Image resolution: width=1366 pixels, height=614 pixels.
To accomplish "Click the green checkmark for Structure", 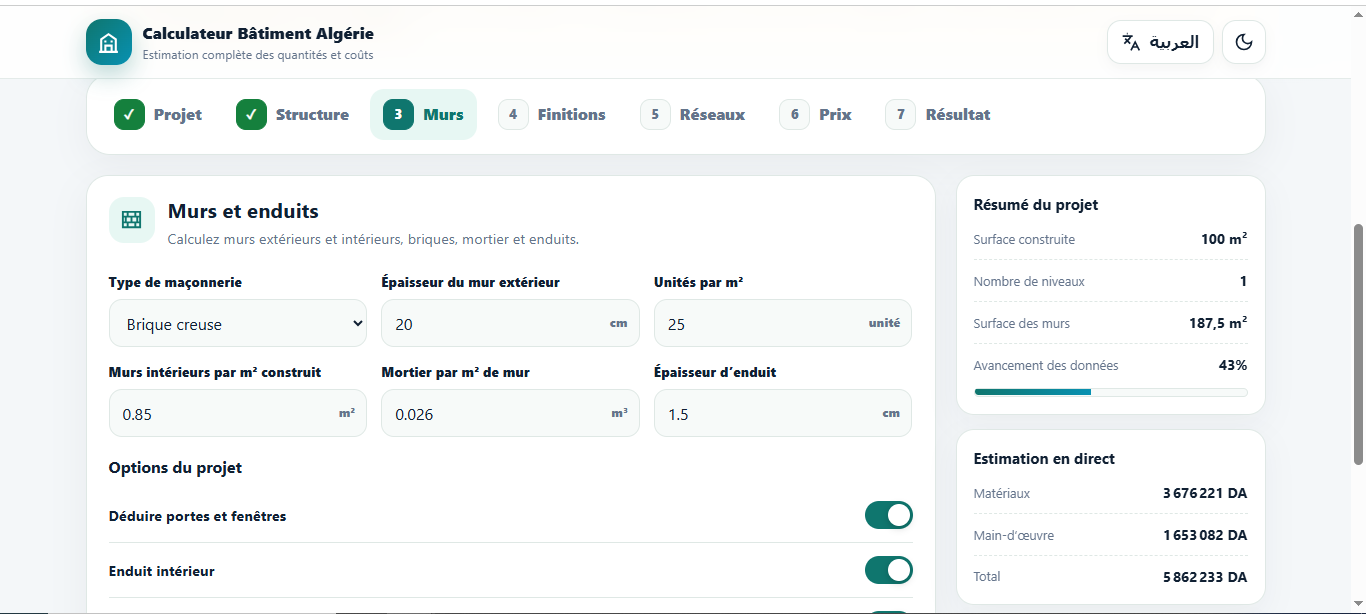I will click(x=251, y=115).
